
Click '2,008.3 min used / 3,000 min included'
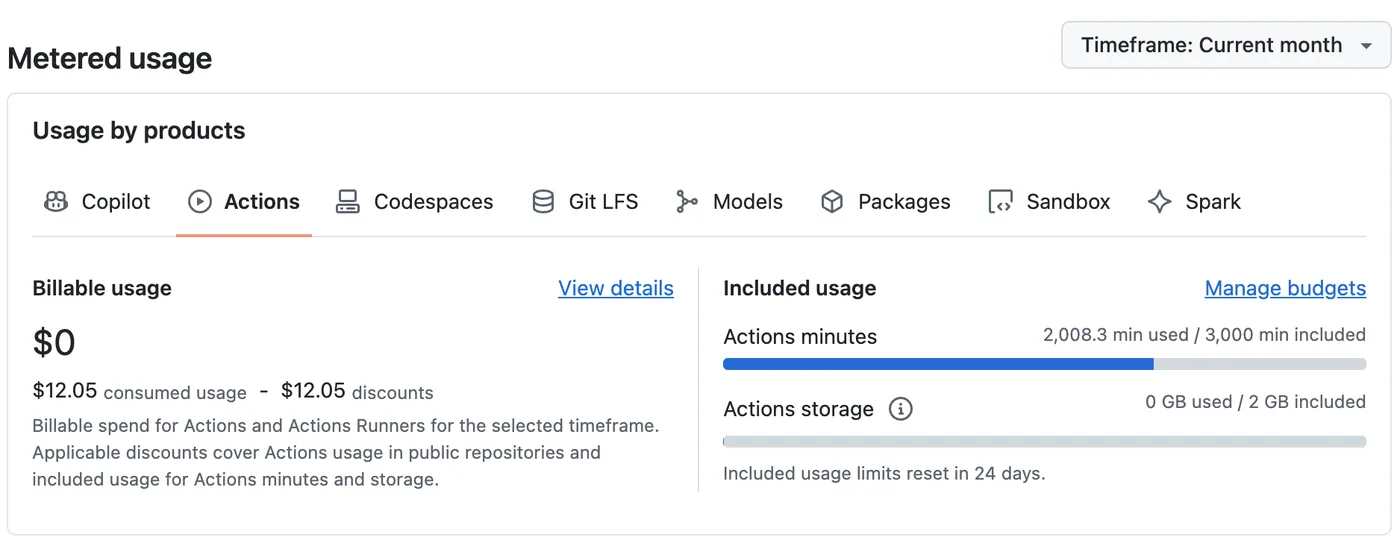pyautogui.click(x=1204, y=335)
